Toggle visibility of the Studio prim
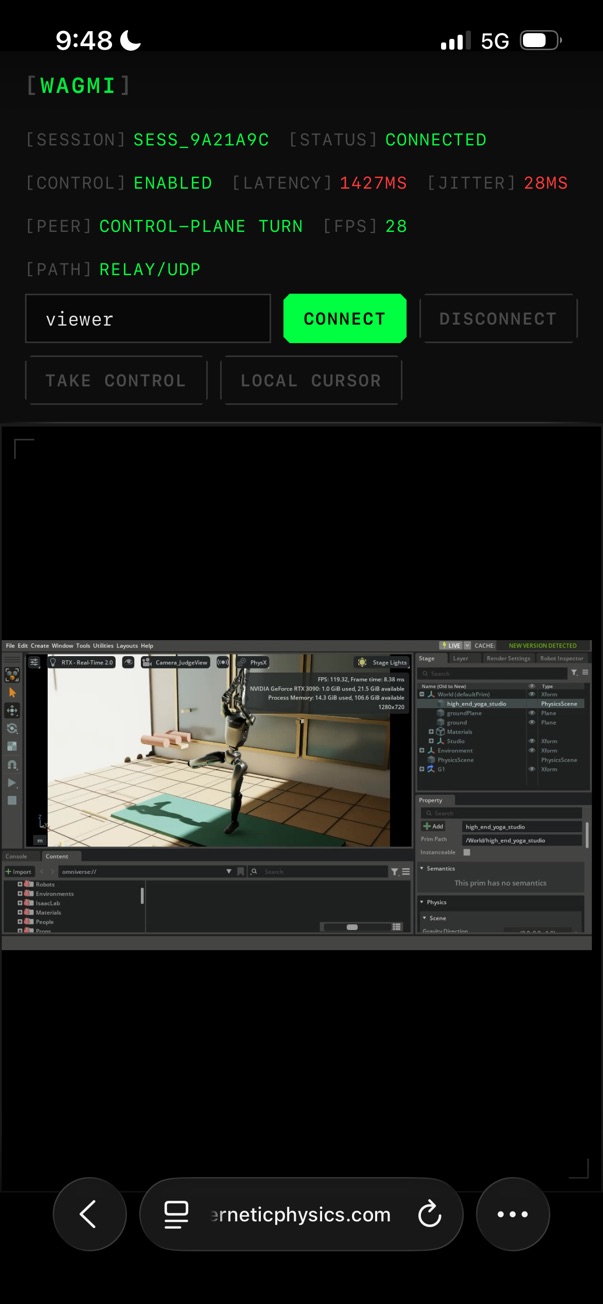 [x=532, y=741]
